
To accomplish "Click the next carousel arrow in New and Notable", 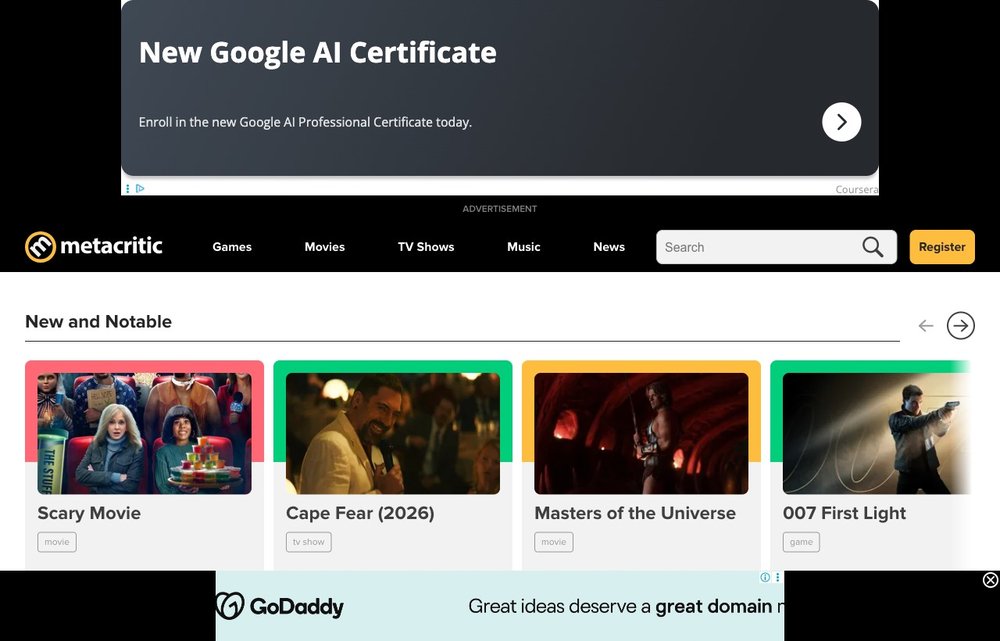I will 960,325.
